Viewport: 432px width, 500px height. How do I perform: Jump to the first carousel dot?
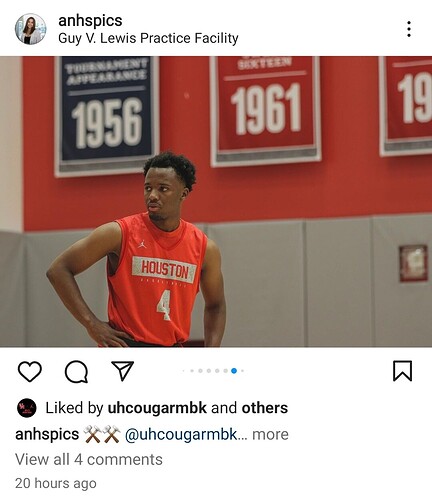coord(183,371)
